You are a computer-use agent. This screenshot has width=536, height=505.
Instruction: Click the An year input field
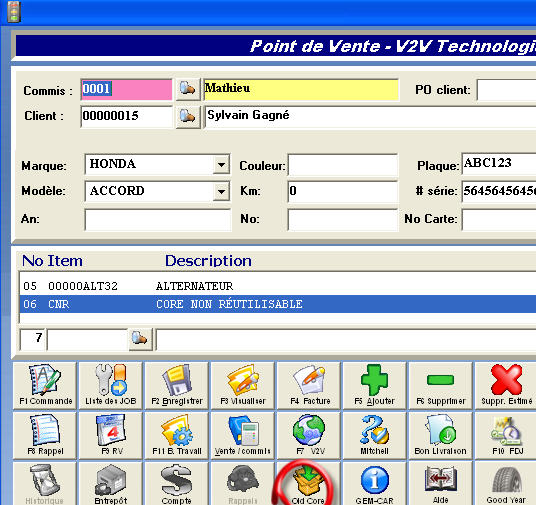click(158, 220)
